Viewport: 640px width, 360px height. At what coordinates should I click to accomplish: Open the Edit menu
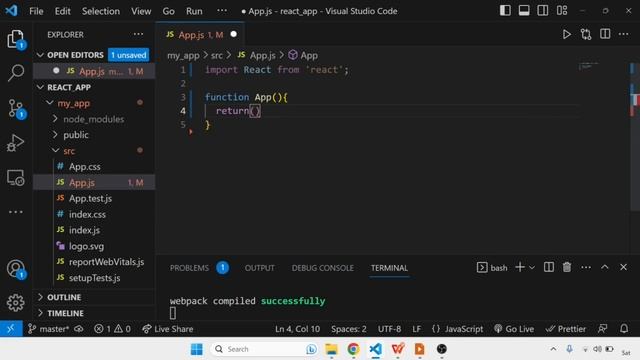[62, 11]
